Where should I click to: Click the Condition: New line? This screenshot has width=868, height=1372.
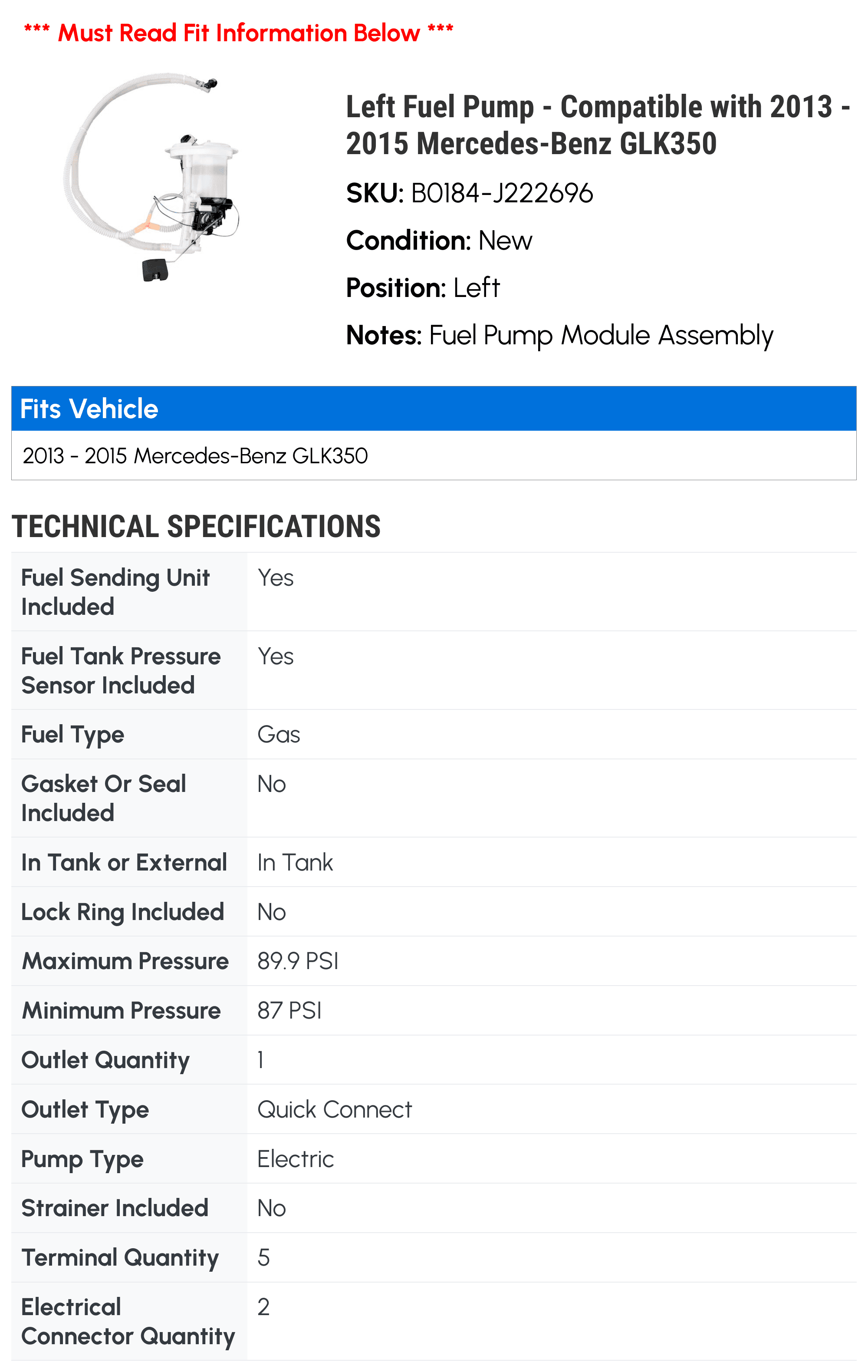pyautogui.click(x=439, y=241)
